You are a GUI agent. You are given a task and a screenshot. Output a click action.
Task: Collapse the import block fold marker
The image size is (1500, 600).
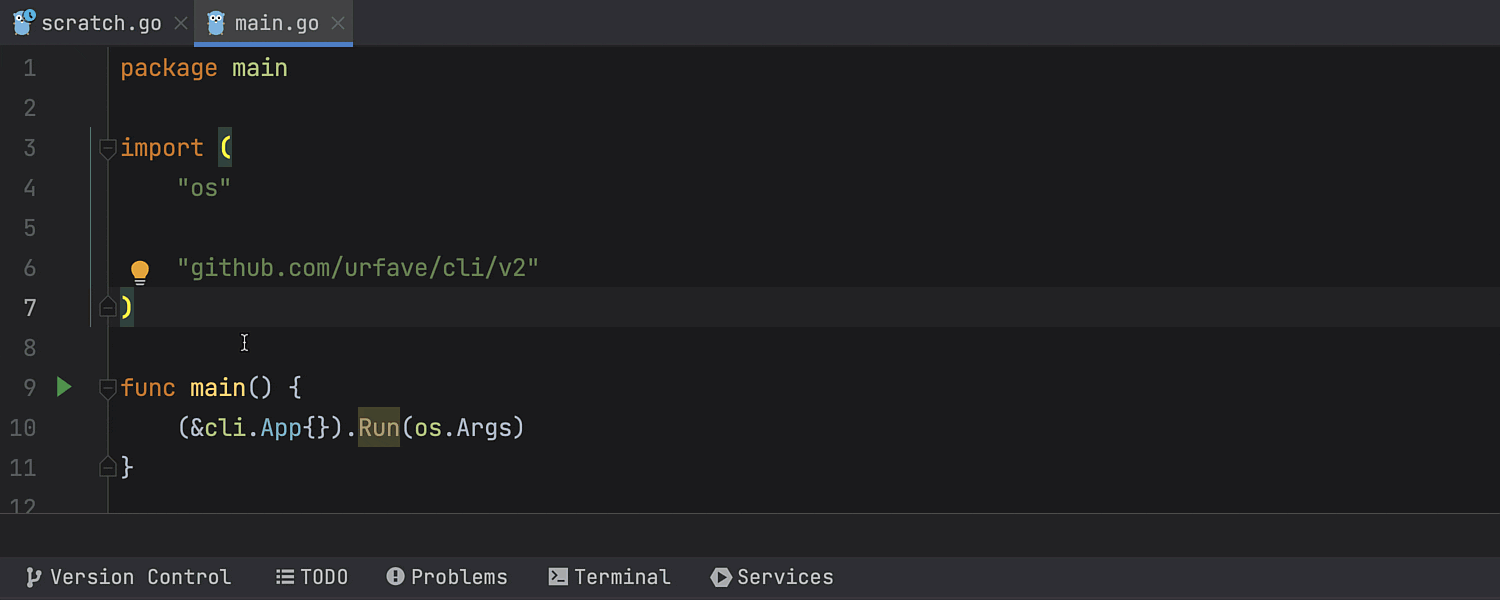108,149
